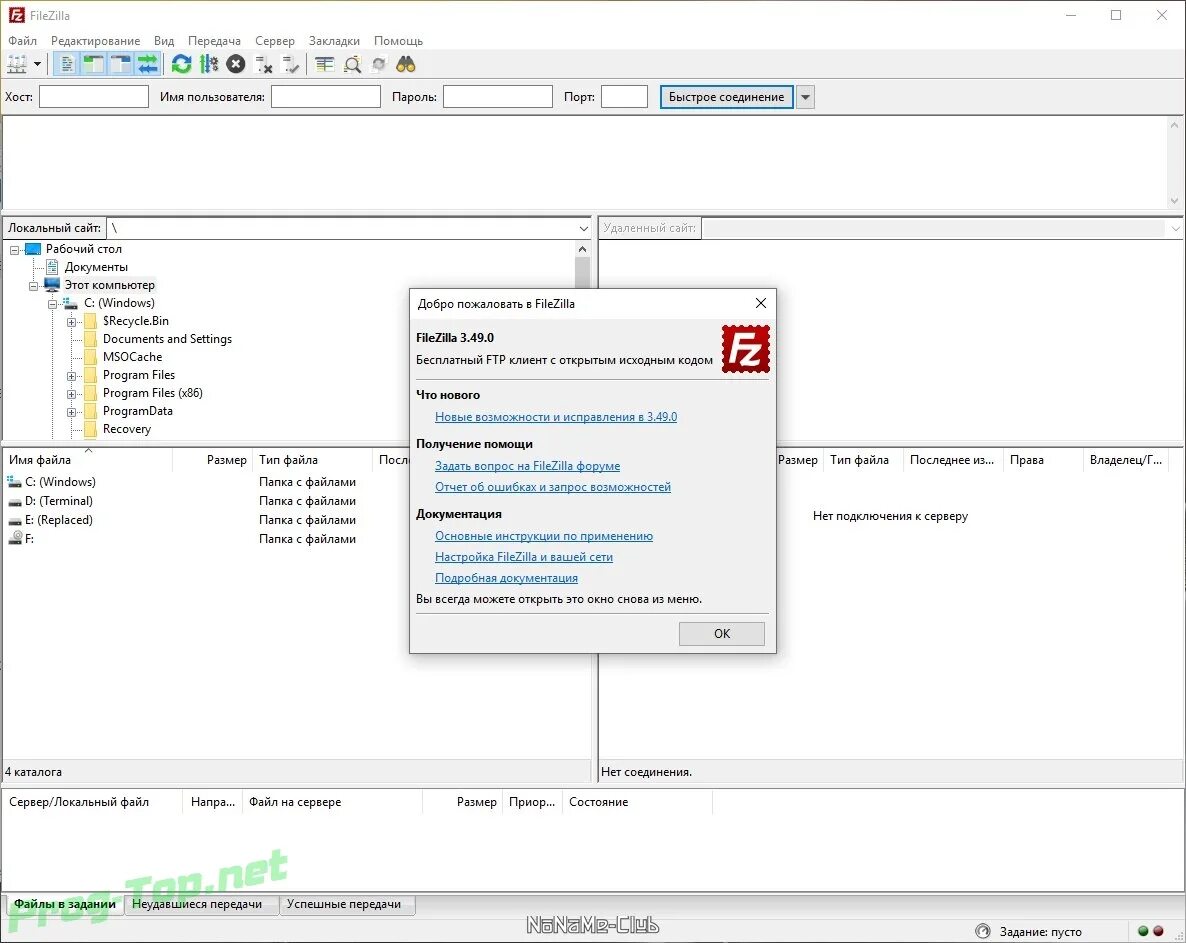1186x943 pixels.
Task: Expand the Program Files folder node
Action: click(71, 376)
